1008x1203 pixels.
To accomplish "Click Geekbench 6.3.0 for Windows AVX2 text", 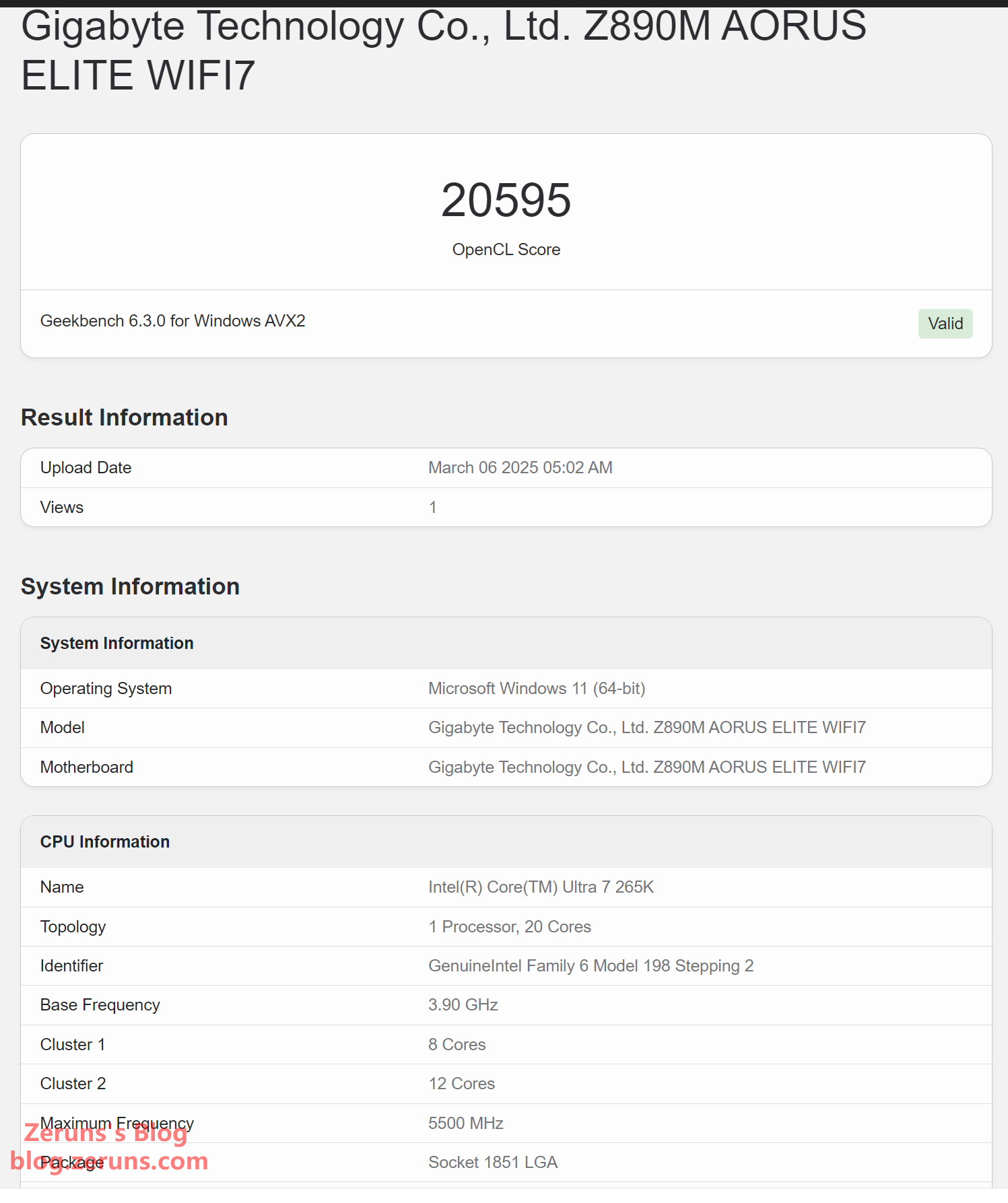I will [x=172, y=321].
